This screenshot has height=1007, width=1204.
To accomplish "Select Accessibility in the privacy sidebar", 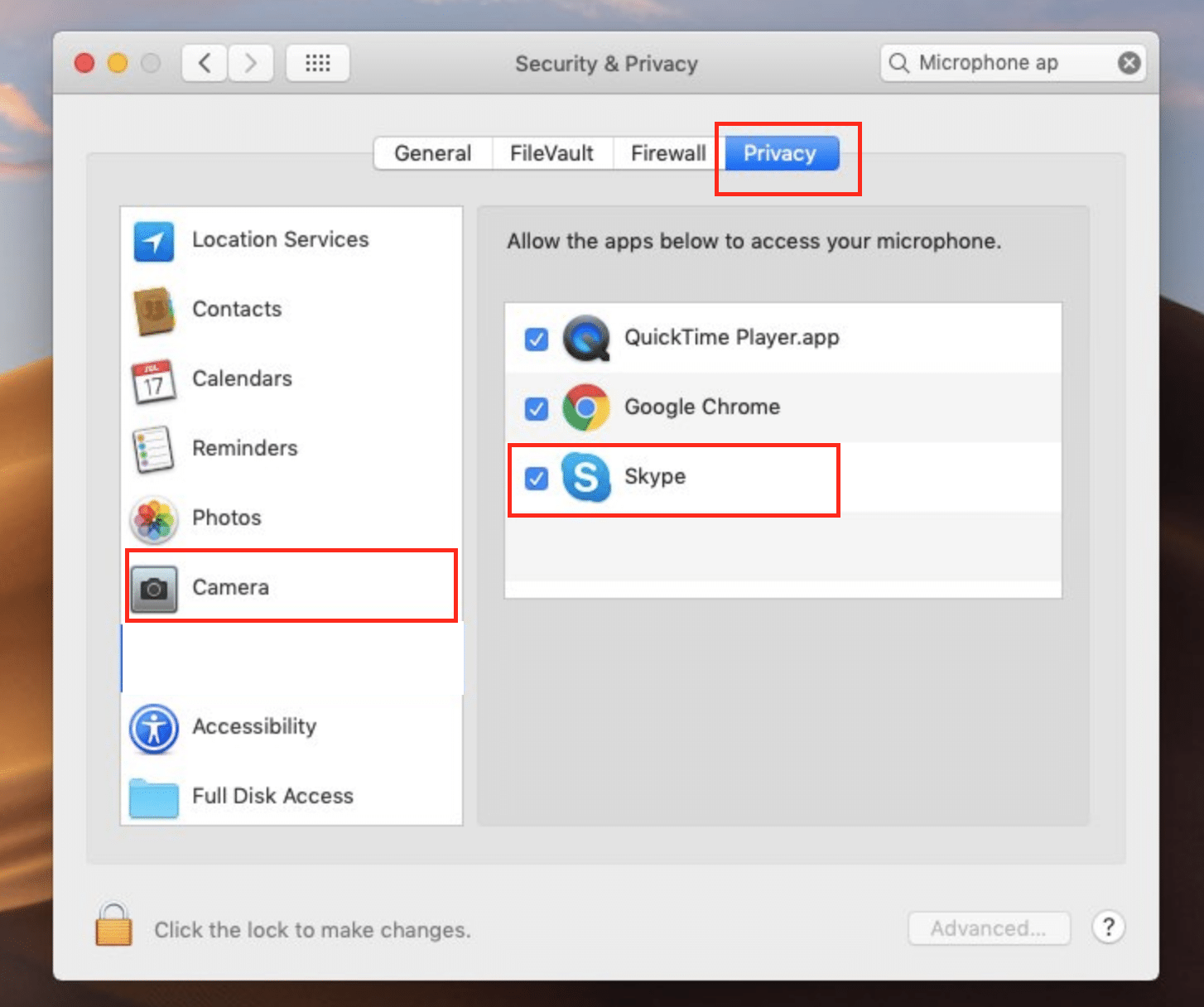I will tap(254, 727).
